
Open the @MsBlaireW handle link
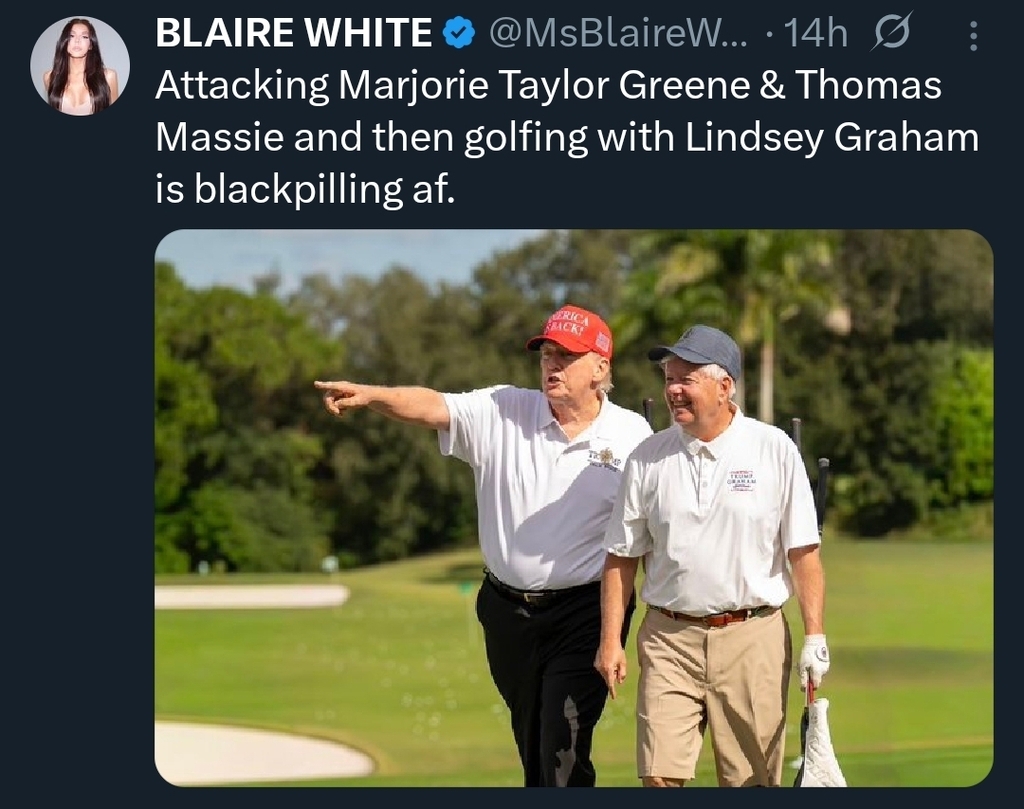pos(620,34)
